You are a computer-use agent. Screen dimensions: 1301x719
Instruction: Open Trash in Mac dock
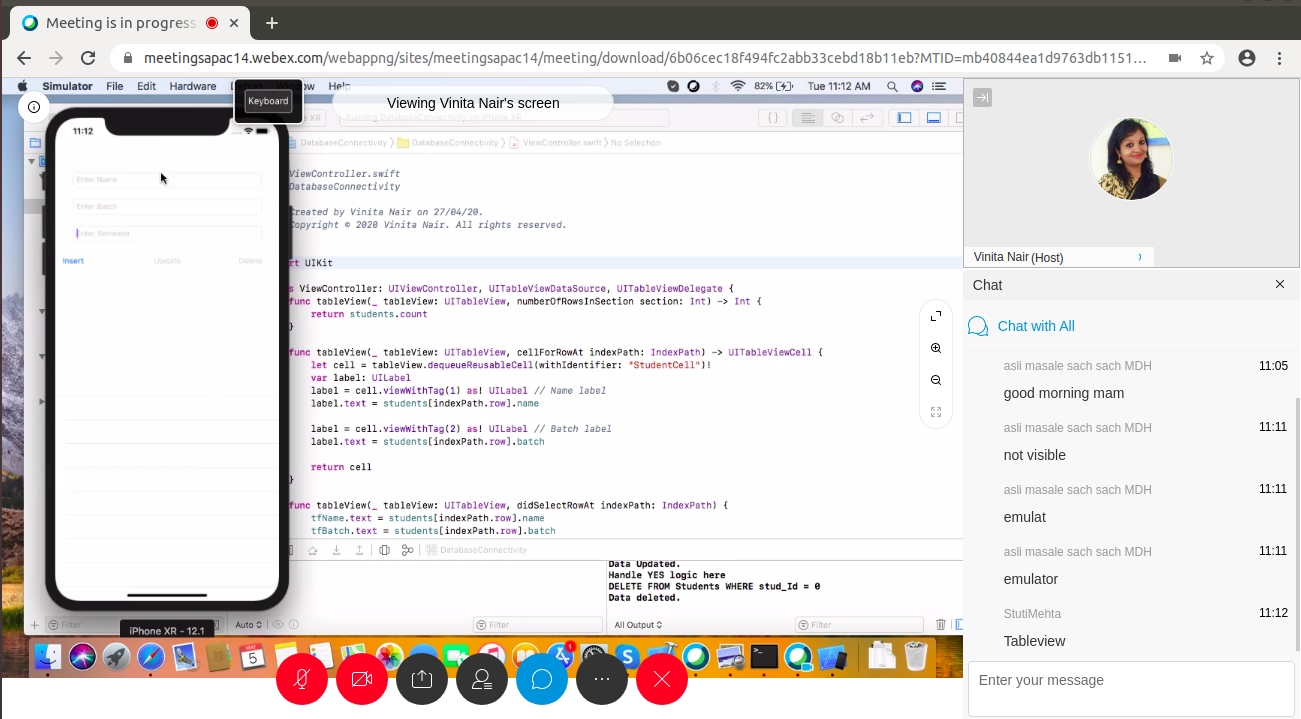[x=915, y=656]
